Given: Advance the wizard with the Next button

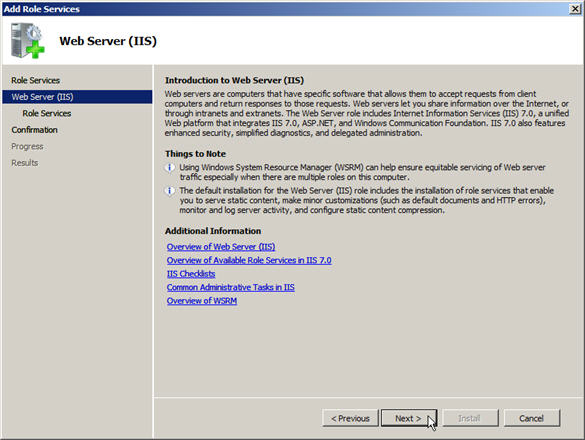Looking at the screenshot, I should (409, 418).
